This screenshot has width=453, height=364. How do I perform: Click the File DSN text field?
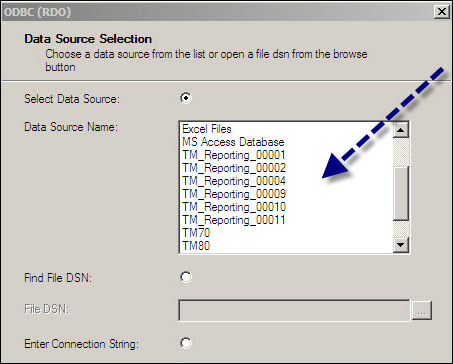coord(294,310)
